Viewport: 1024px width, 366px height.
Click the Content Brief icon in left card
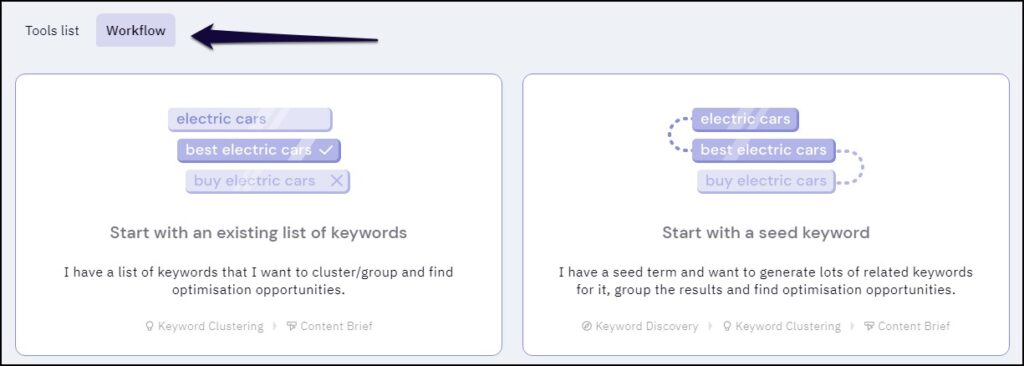point(292,326)
